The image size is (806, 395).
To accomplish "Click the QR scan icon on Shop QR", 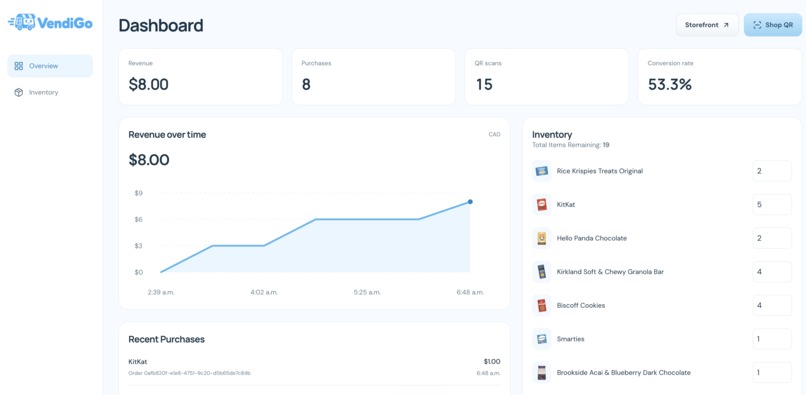I will pyautogui.click(x=757, y=25).
